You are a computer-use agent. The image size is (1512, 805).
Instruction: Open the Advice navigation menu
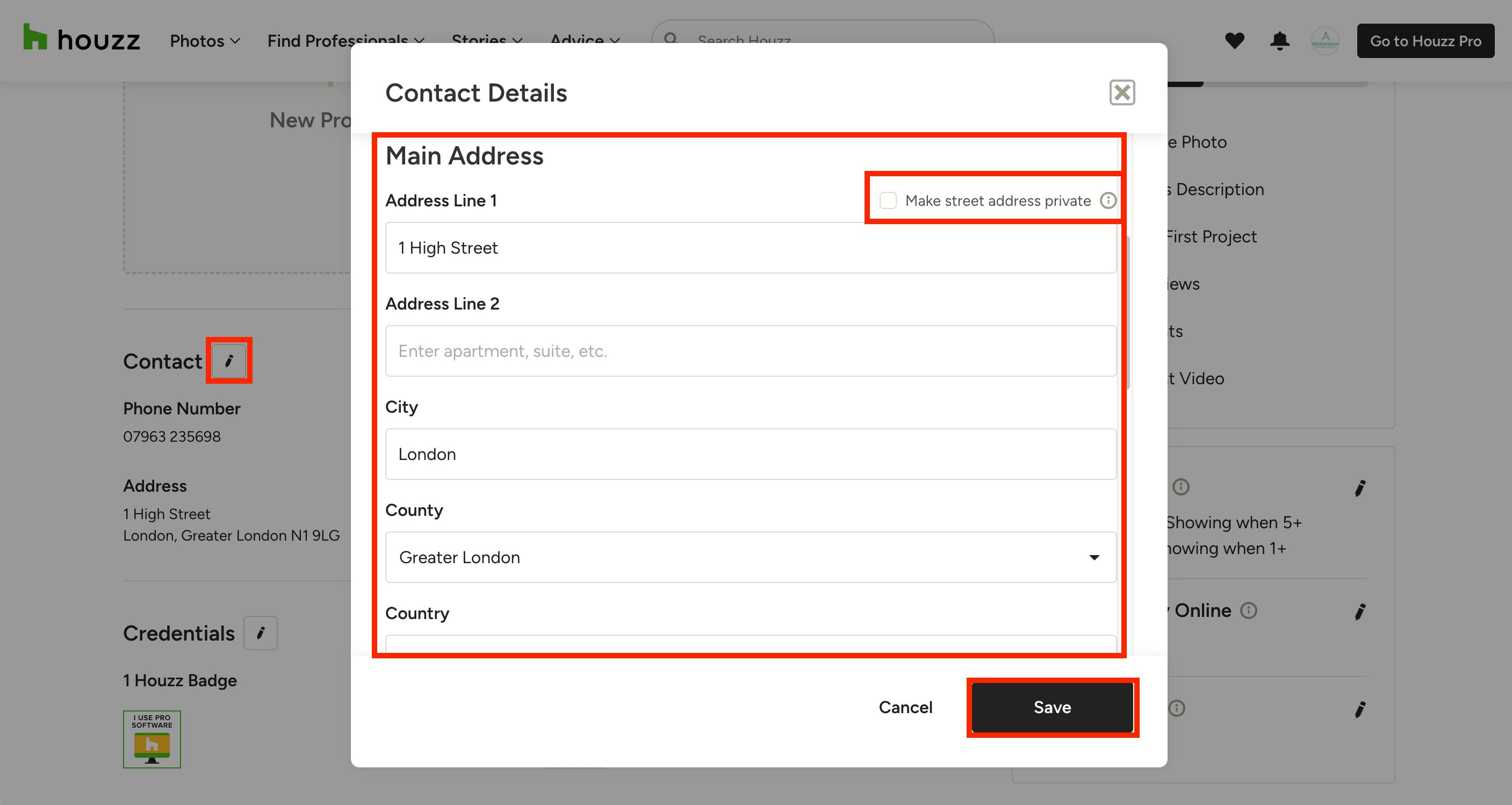(585, 40)
